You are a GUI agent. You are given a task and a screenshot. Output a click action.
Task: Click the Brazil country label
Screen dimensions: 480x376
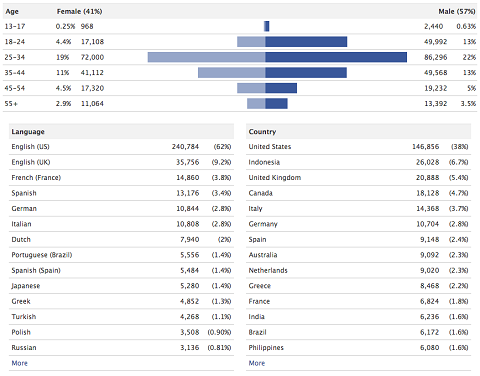tap(257, 332)
